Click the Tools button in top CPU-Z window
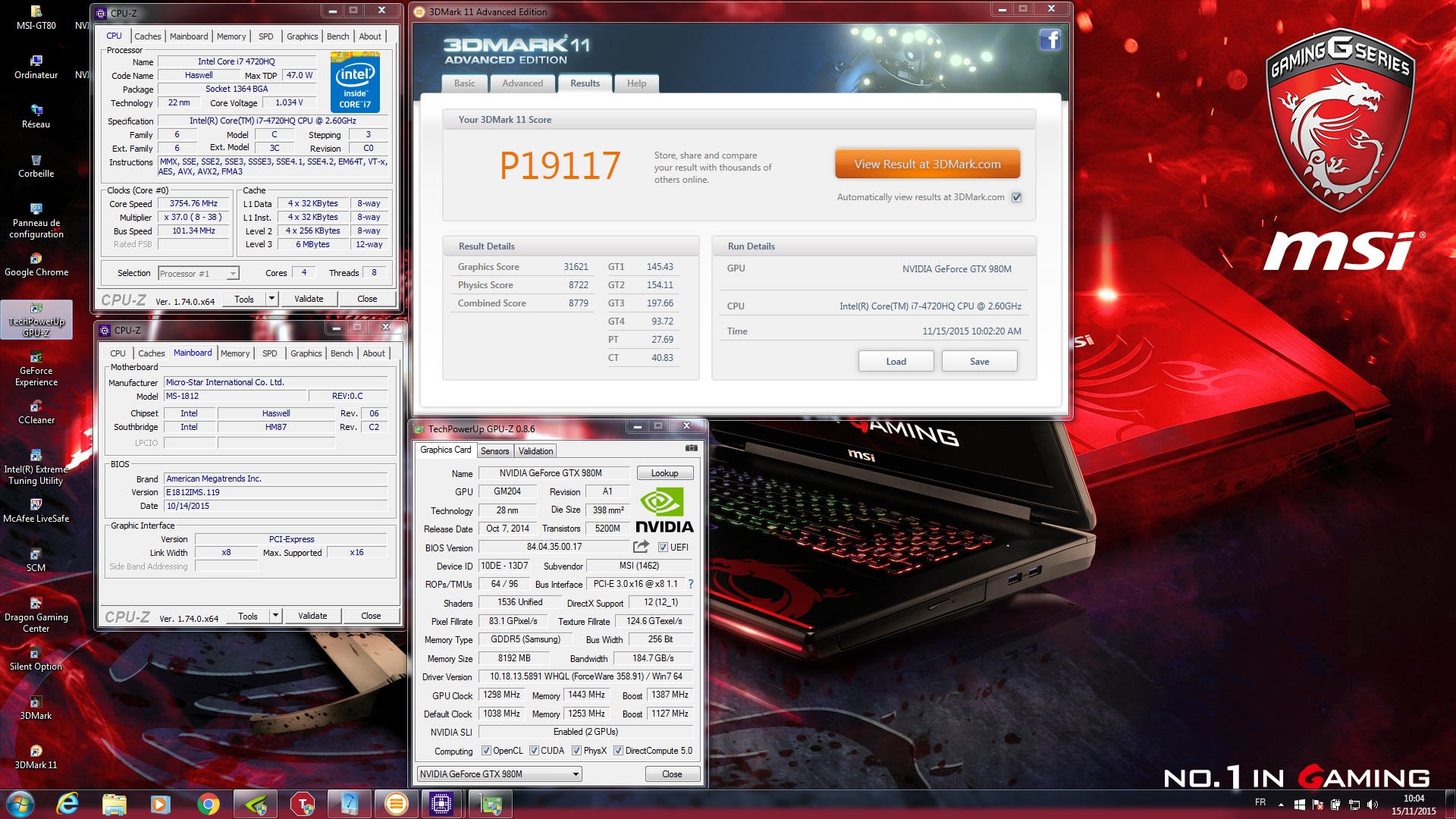The width and height of the screenshot is (1456, 819). coord(243,299)
